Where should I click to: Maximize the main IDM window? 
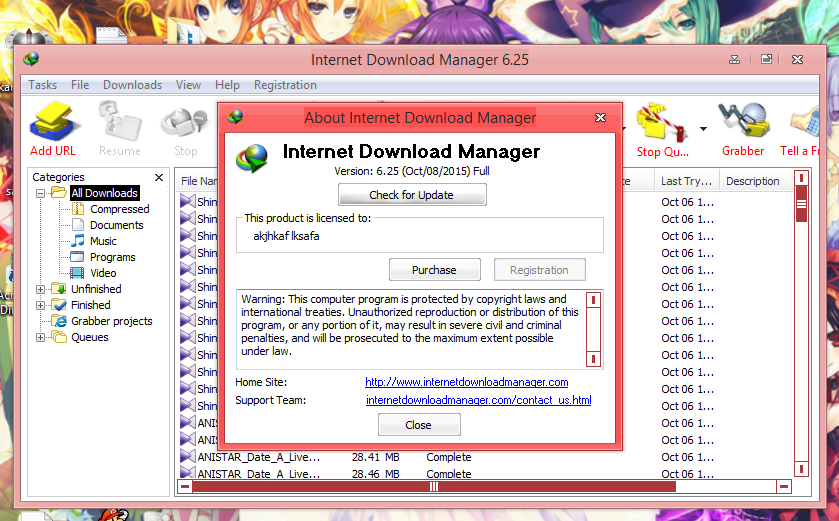(x=766, y=59)
